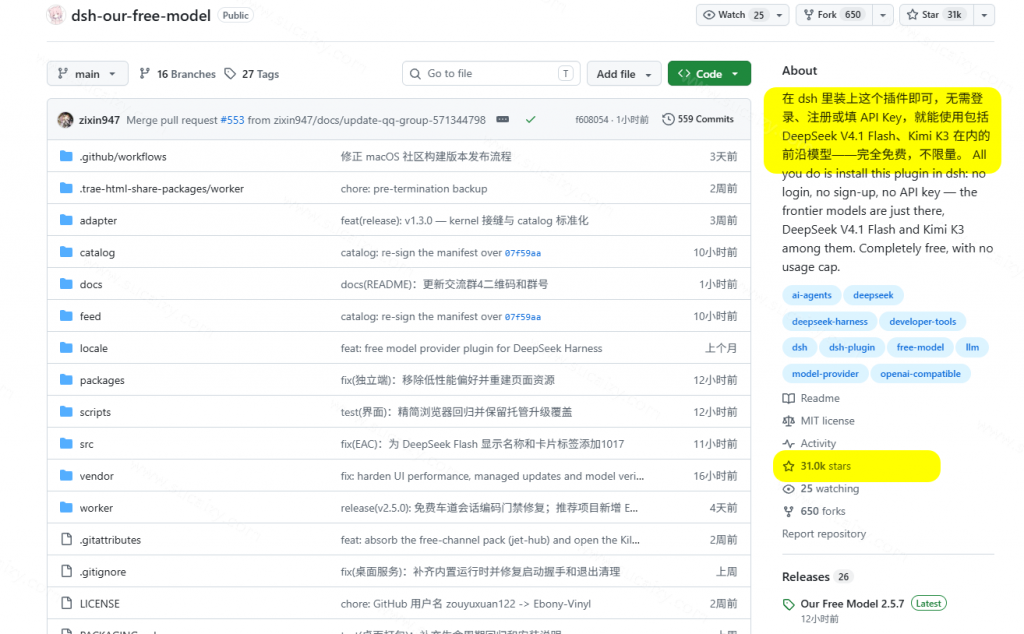Expand the Fork options dropdown arrow
Image resolution: width=1024 pixels, height=634 pixels.
pyautogui.click(x=883, y=15)
